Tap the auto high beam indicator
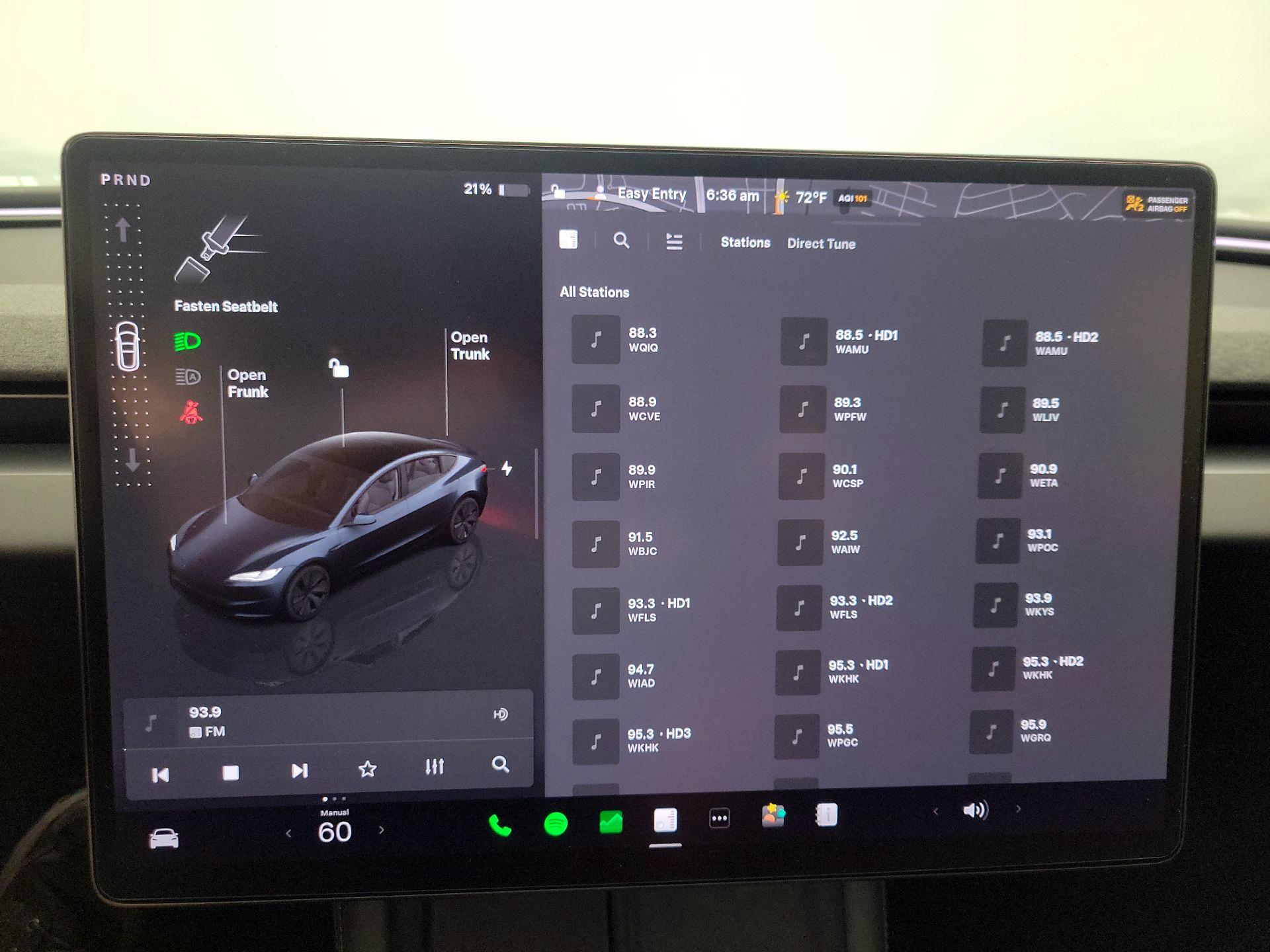Image resolution: width=1270 pixels, height=952 pixels. point(188,377)
